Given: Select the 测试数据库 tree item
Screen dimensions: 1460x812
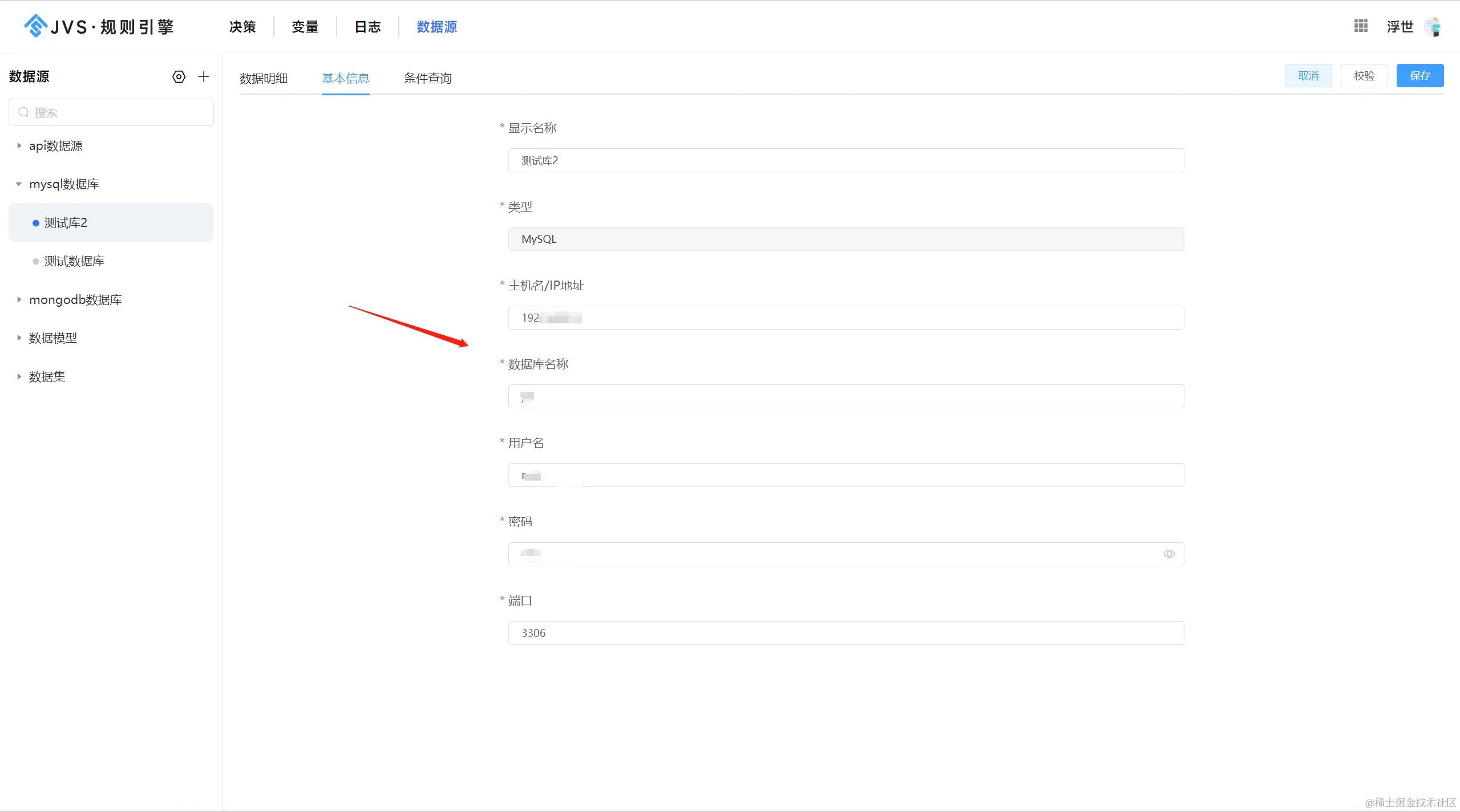Looking at the screenshot, I should 74,261.
